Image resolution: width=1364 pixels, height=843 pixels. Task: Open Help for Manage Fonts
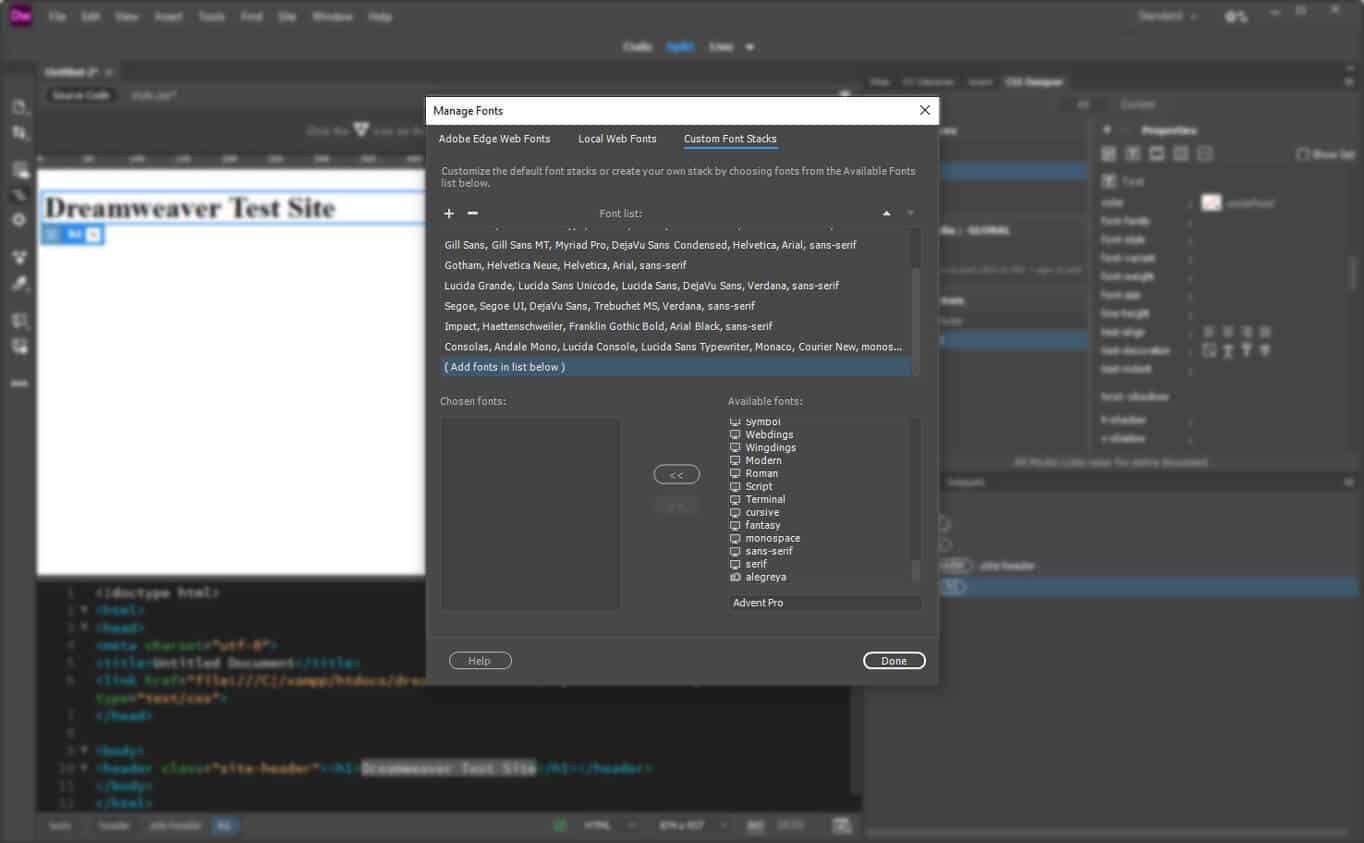480,661
